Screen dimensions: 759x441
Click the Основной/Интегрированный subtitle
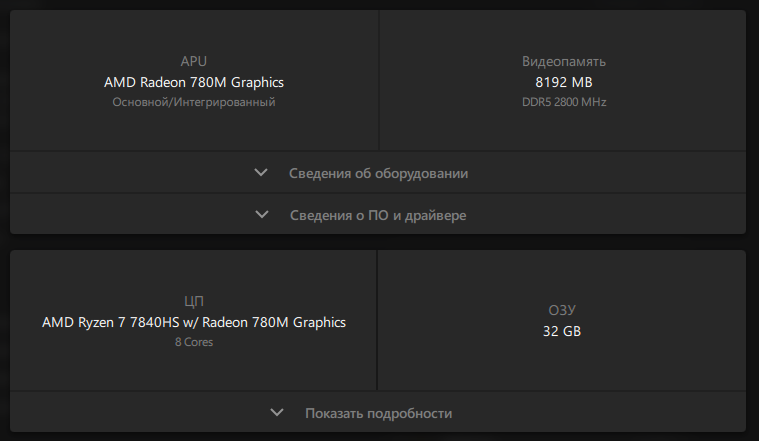pos(194,102)
